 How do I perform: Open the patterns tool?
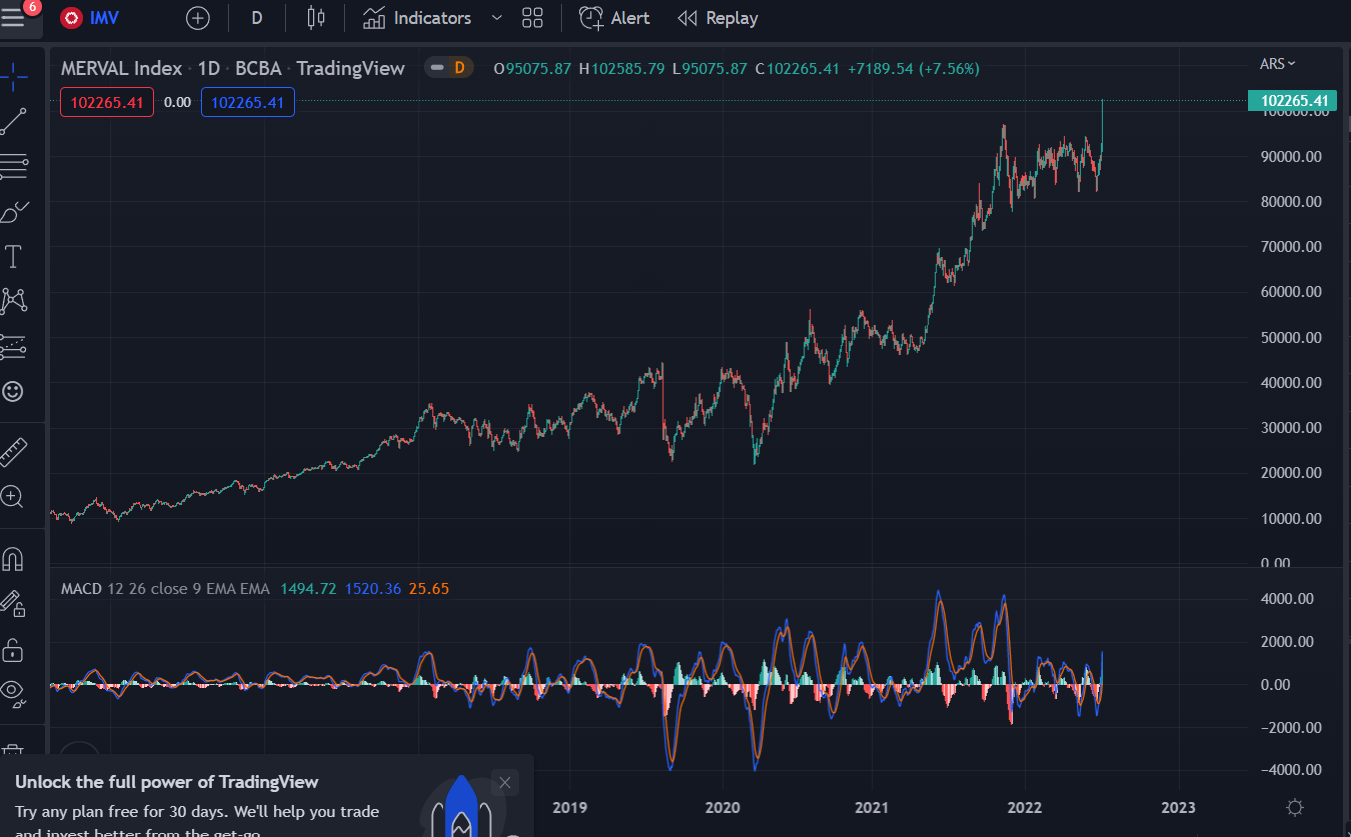pyautogui.click(x=14, y=300)
